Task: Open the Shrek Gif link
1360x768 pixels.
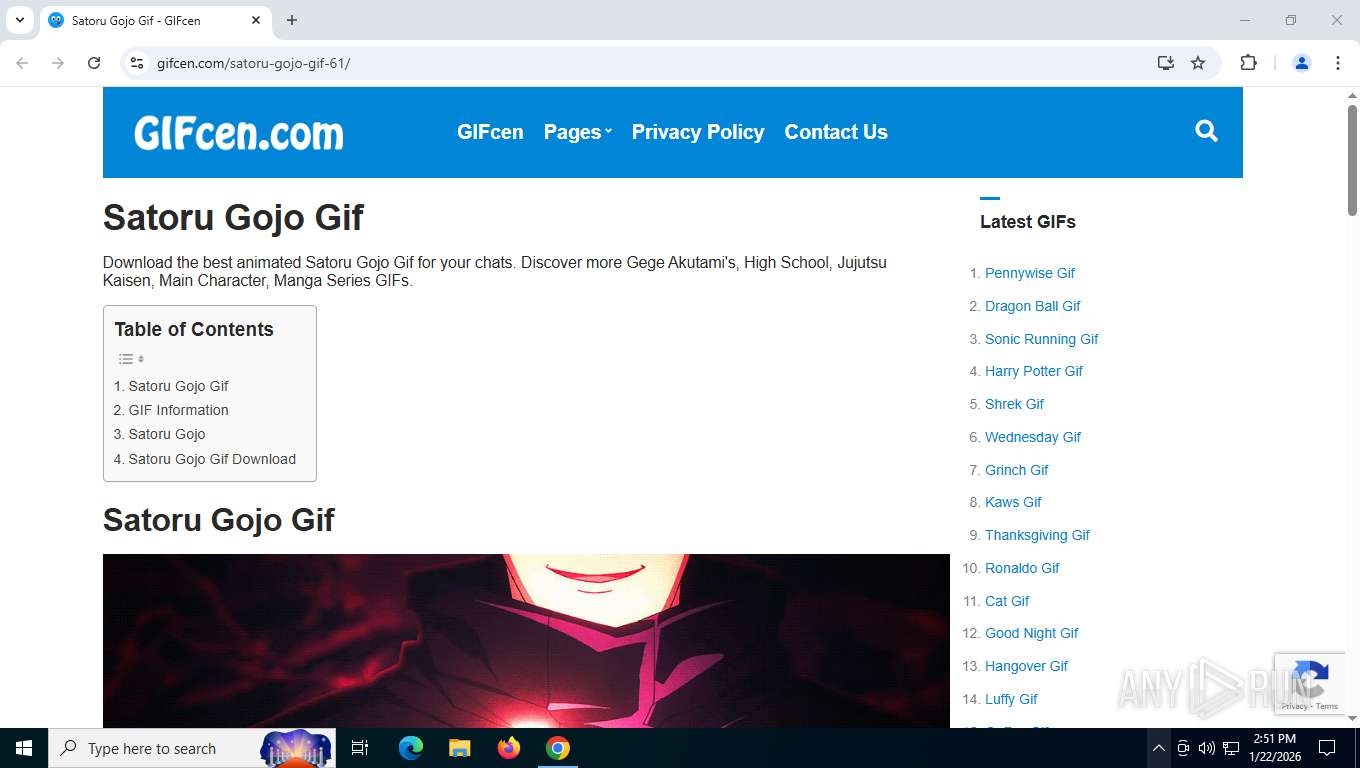Action: click(x=1014, y=404)
